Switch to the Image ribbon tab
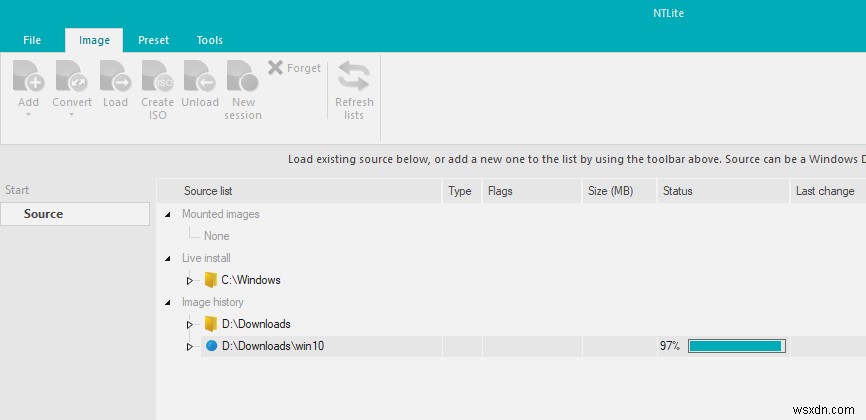866x420 pixels. click(94, 40)
